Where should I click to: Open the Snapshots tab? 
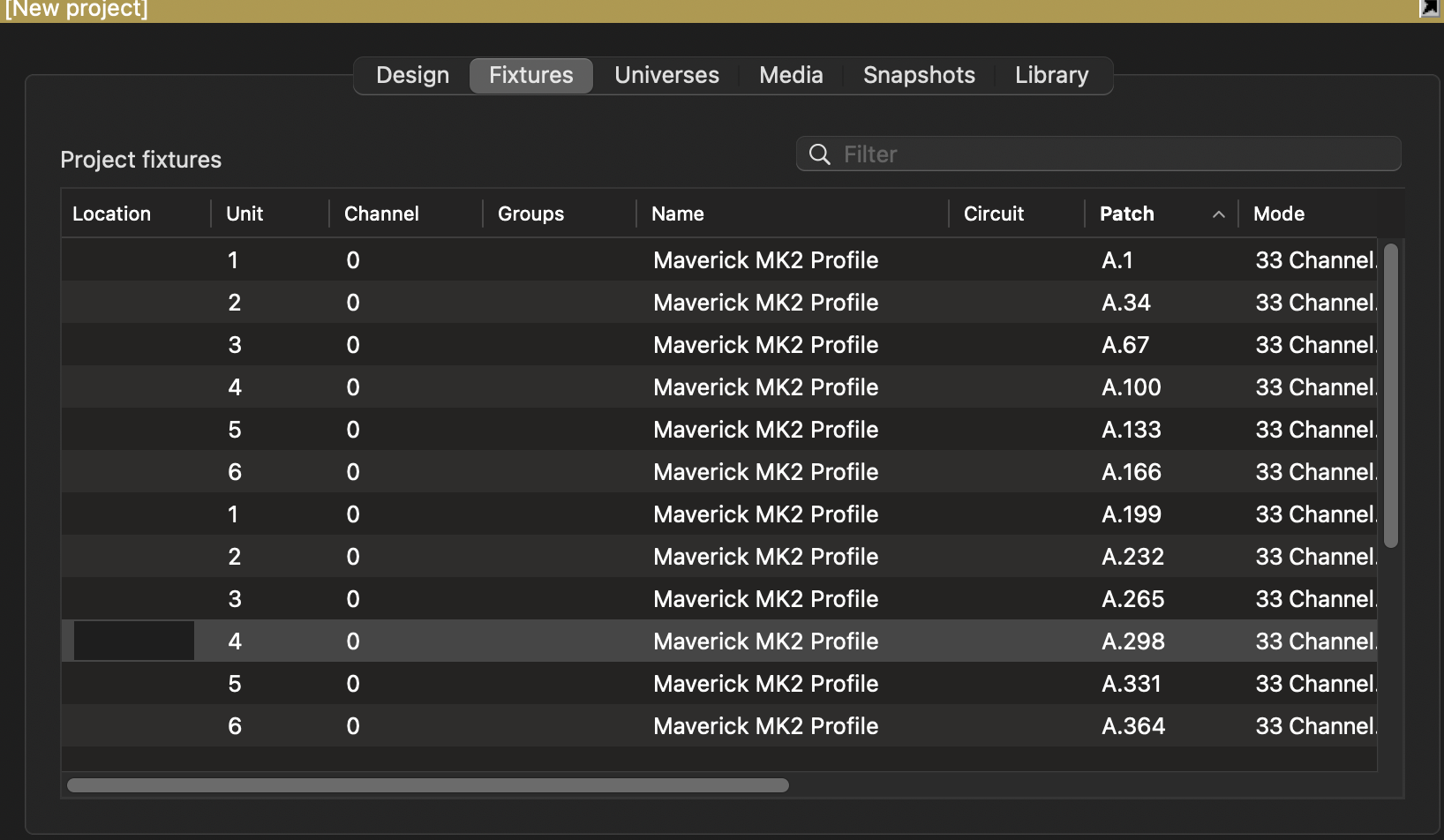tap(919, 75)
